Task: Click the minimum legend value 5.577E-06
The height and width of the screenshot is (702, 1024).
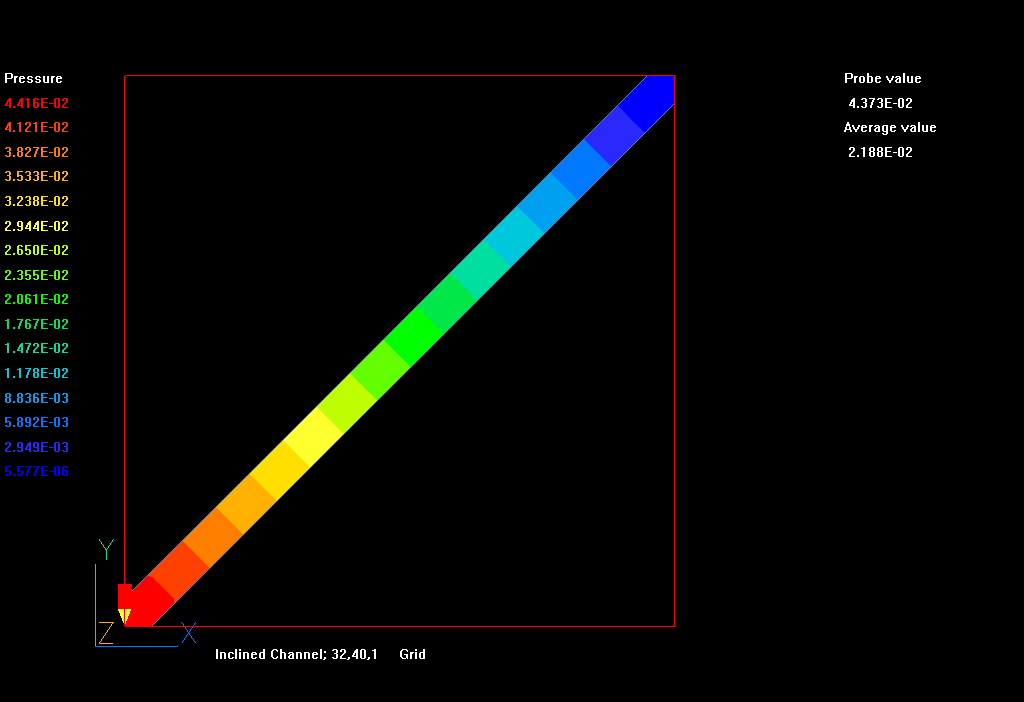Action: tap(37, 471)
